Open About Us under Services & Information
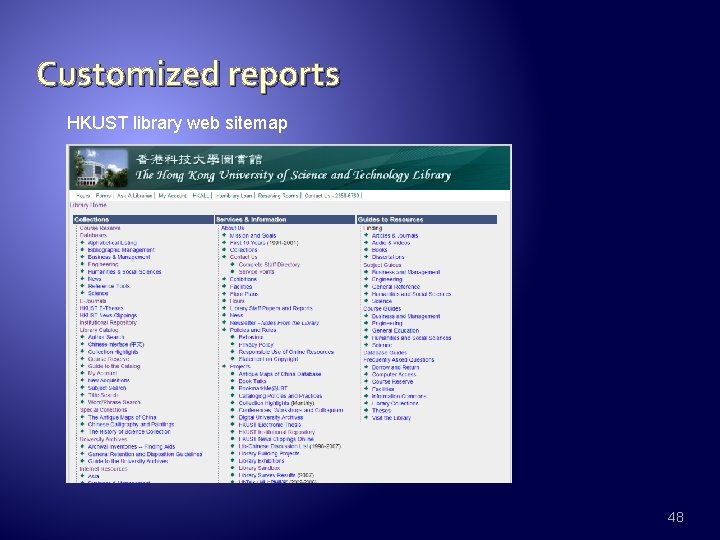The image size is (720, 540). pos(232,228)
